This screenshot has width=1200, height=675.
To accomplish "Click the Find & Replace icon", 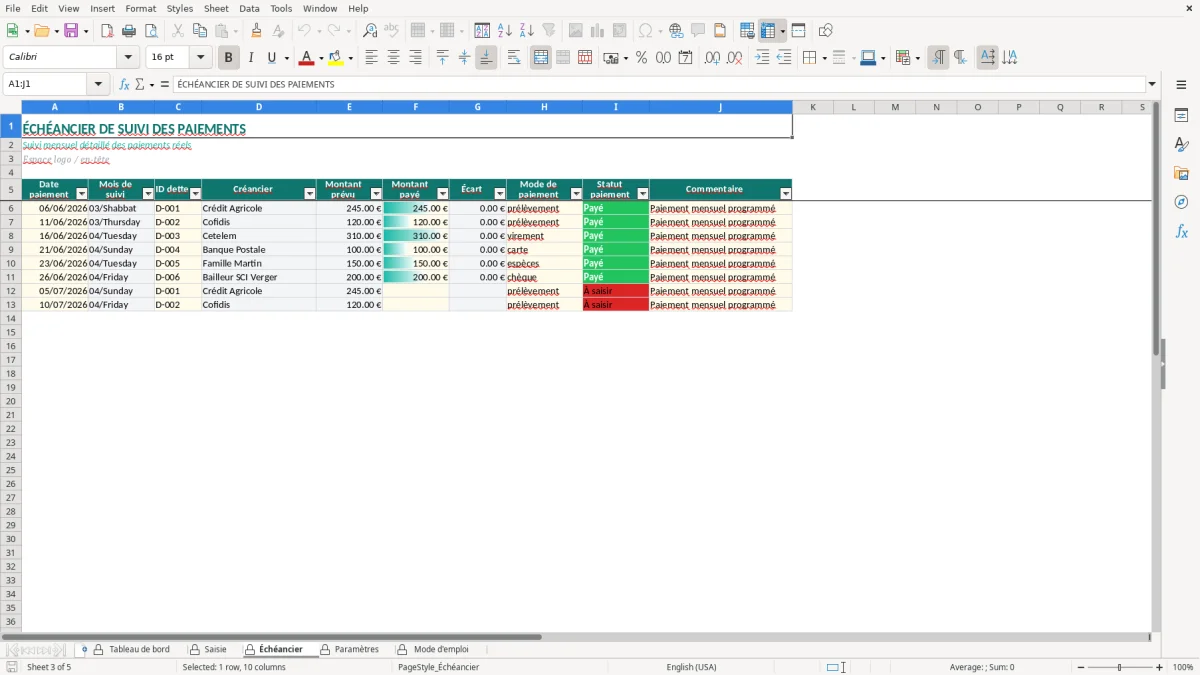I will point(370,31).
